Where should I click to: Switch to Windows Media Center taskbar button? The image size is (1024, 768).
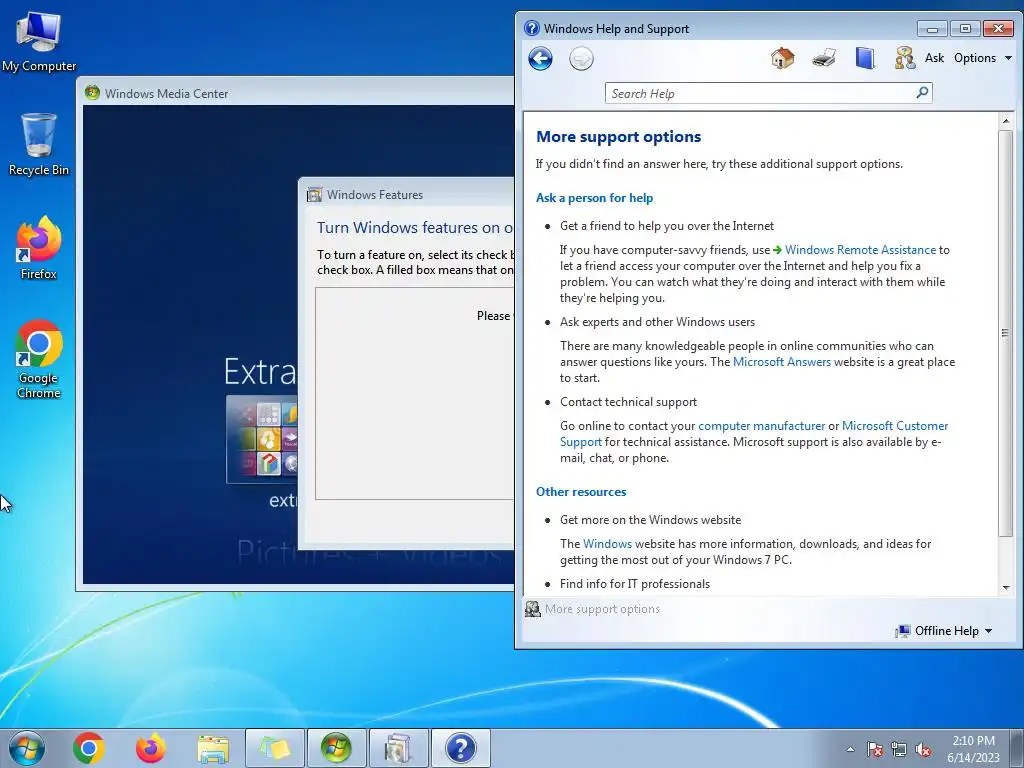(336, 748)
